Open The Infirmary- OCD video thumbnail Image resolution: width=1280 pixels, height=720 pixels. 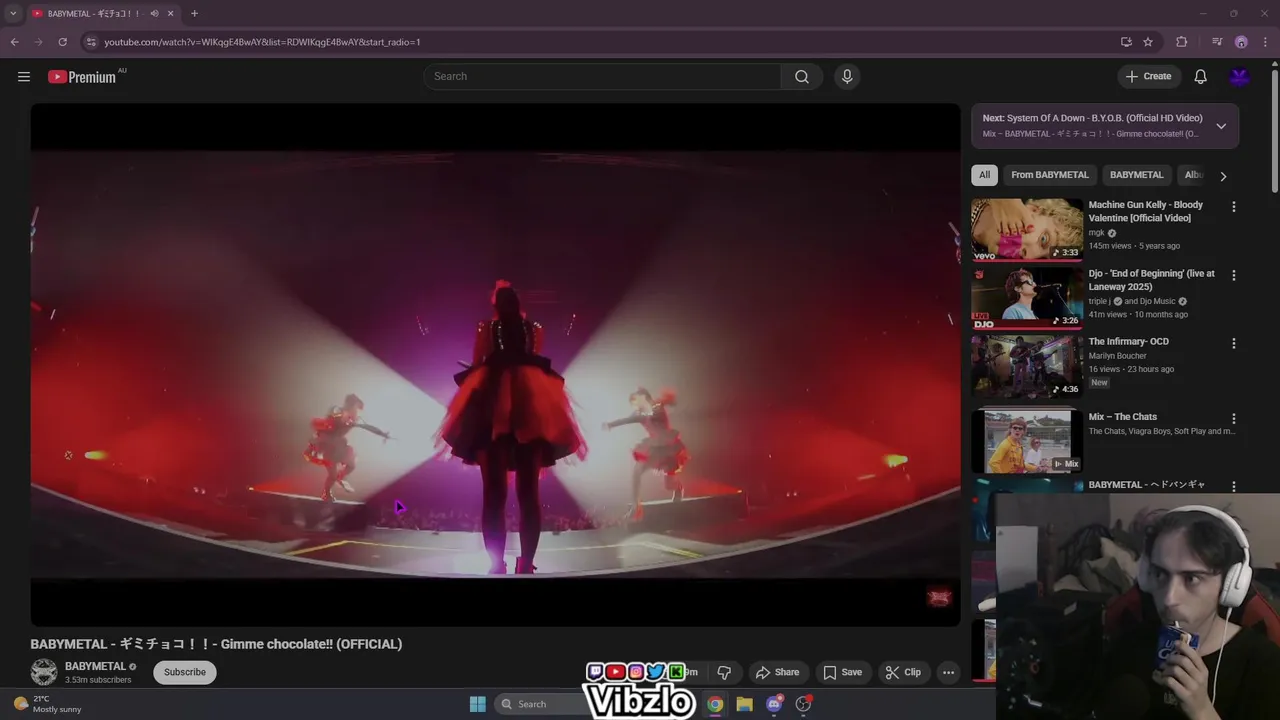[1027, 366]
